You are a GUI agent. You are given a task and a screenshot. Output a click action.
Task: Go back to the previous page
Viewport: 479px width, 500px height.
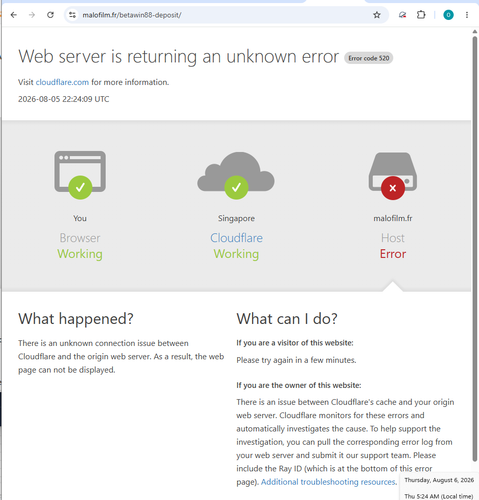coord(14,15)
